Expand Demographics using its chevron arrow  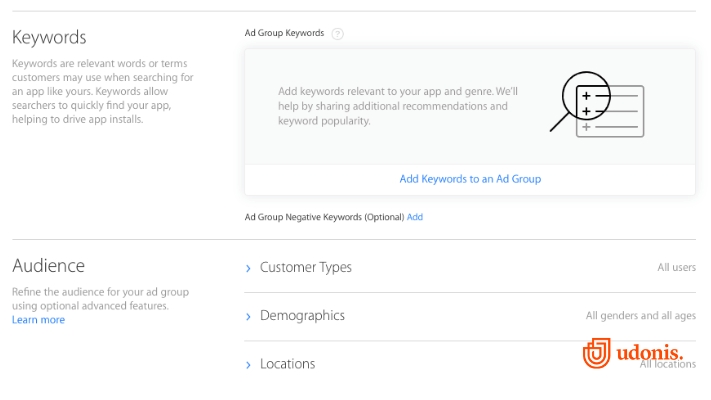point(249,316)
